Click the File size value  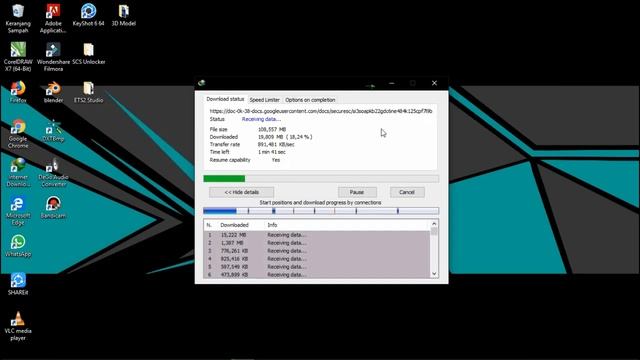[272, 129]
